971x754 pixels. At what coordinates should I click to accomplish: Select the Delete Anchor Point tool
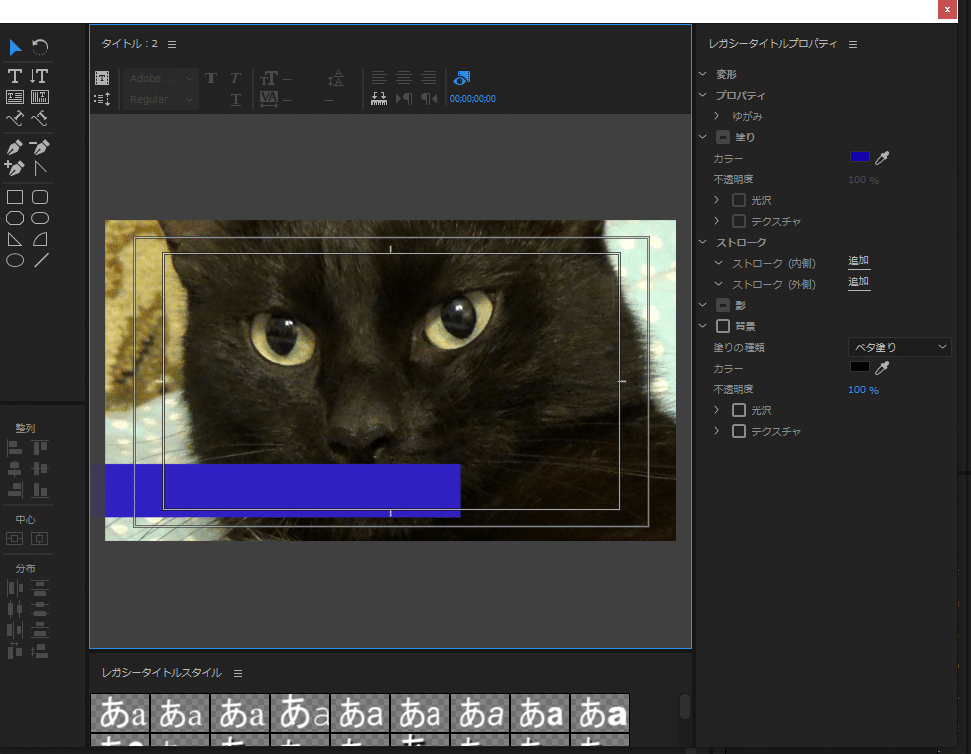tap(40, 147)
